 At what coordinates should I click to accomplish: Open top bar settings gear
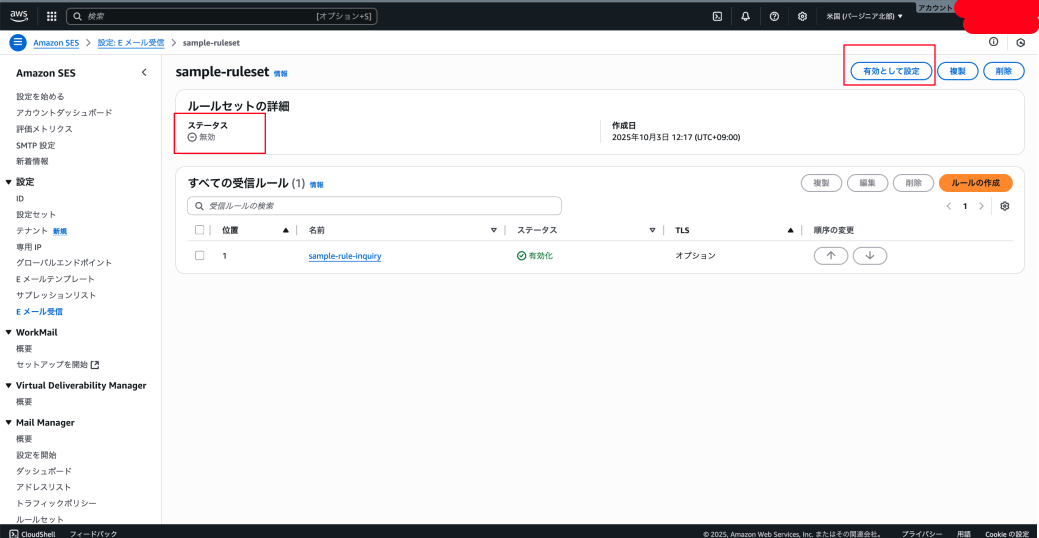point(802,17)
